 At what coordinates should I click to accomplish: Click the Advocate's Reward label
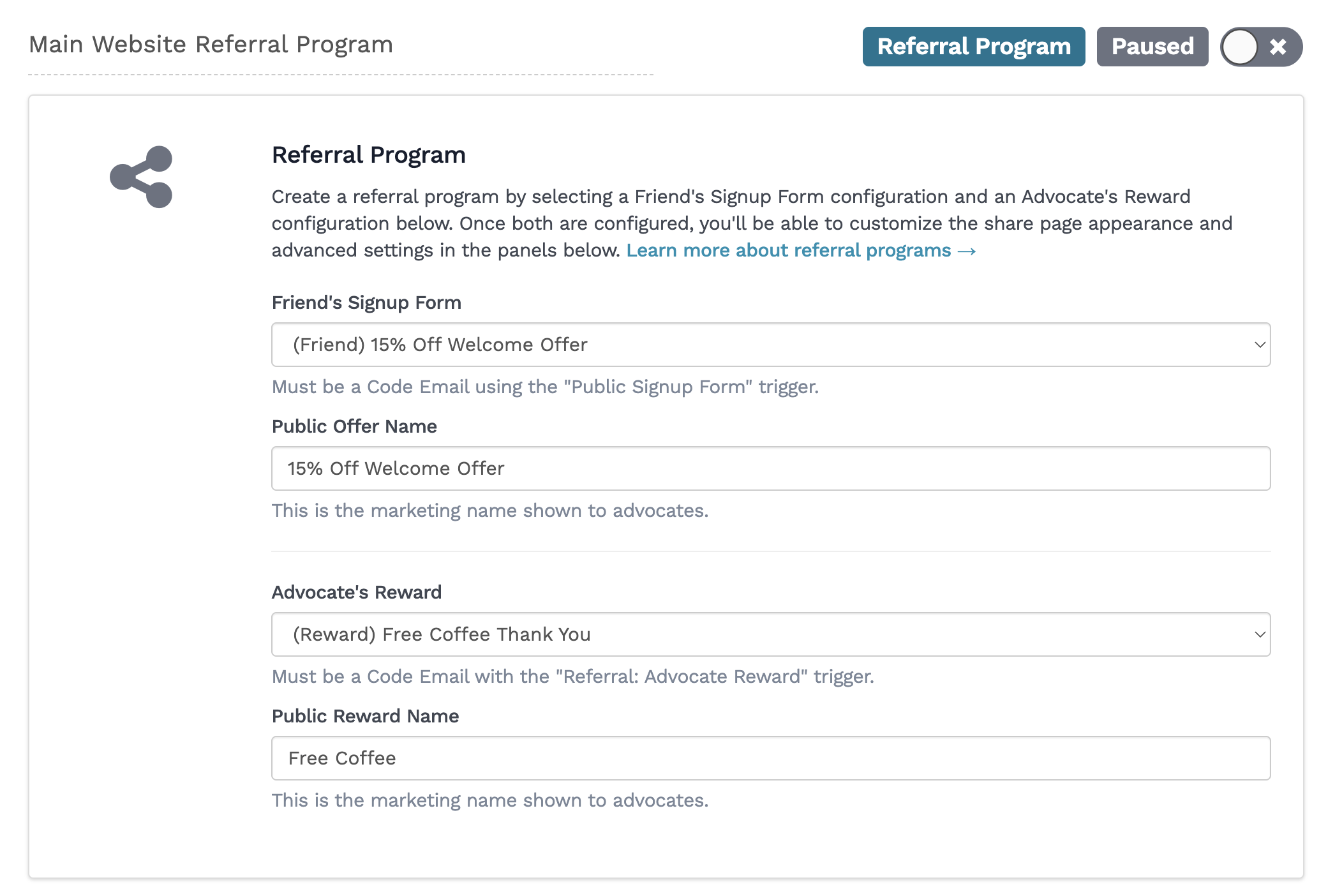[x=356, y=592]
